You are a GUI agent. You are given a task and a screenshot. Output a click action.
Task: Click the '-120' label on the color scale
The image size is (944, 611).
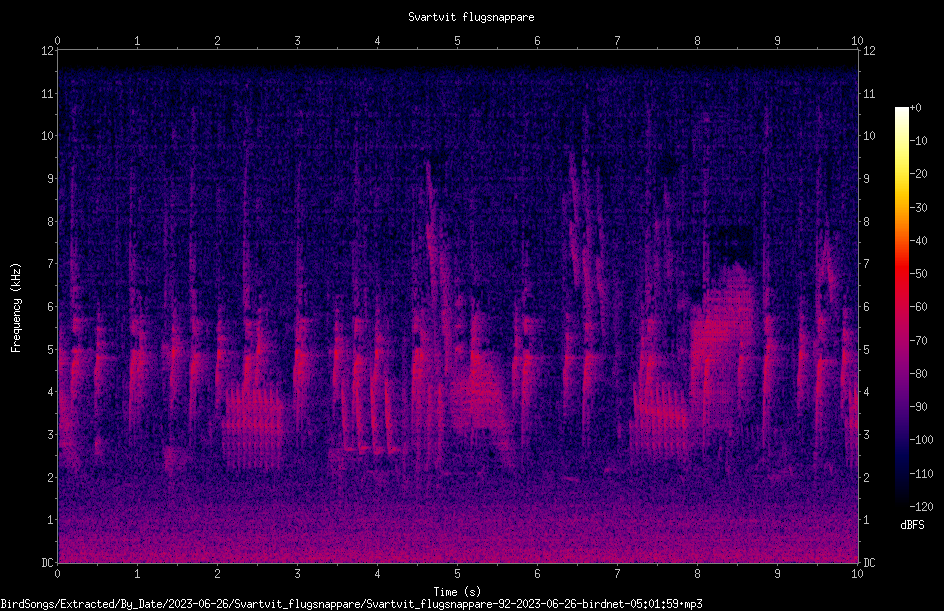click(921, 506)
